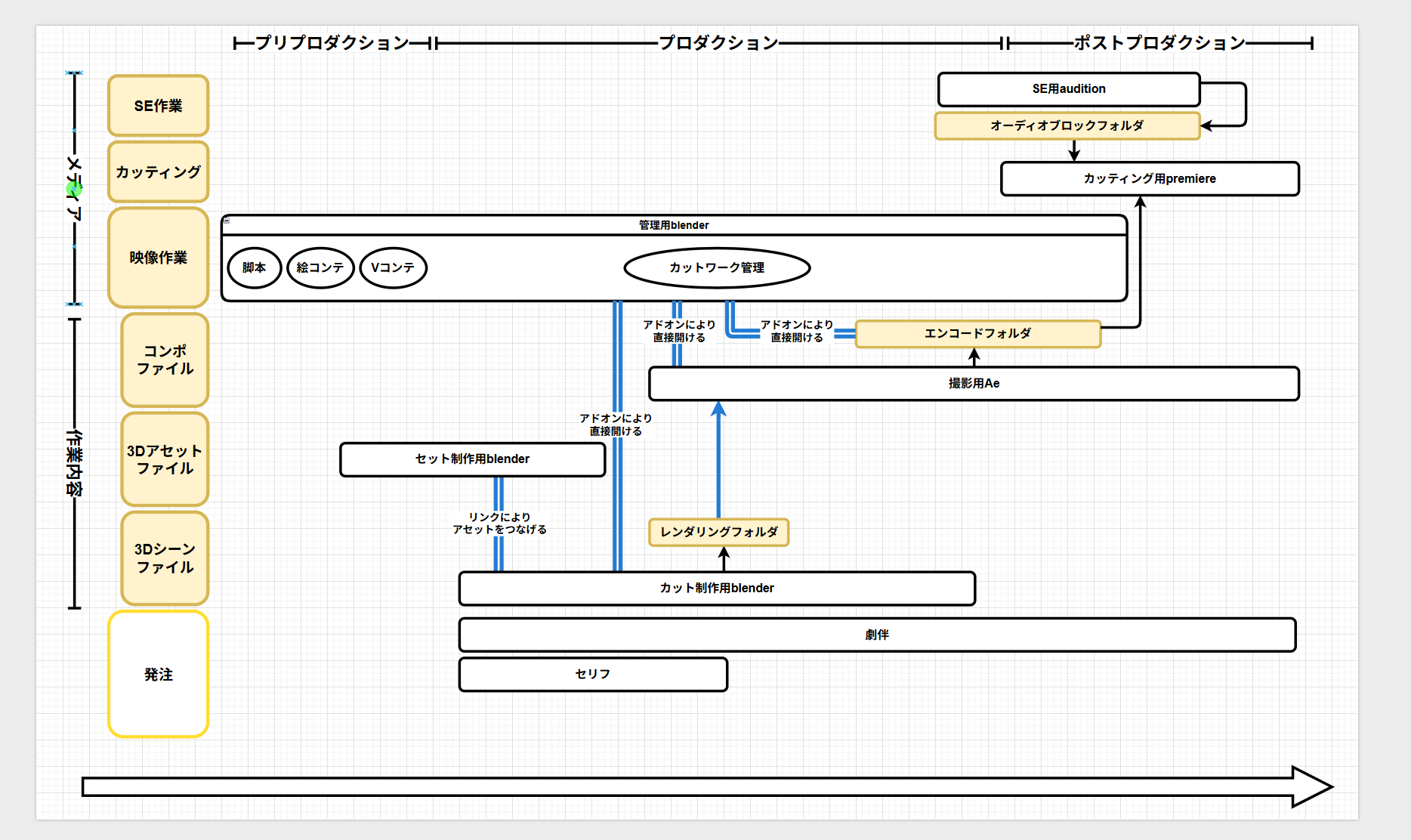Select the 劇伴 box
Viewport: 1411px width, 840px height.
tap(877, 635)
